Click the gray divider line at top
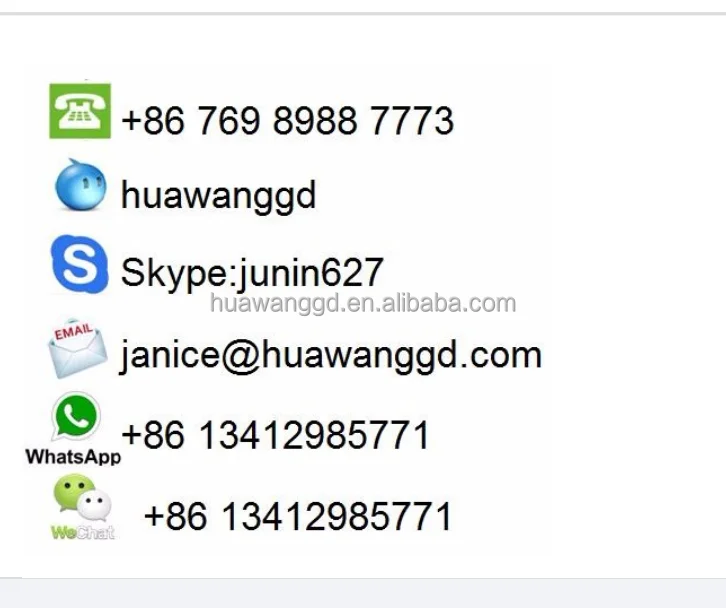Image resolution: width=726 pixels, height=608 pixels. (363, 13)
